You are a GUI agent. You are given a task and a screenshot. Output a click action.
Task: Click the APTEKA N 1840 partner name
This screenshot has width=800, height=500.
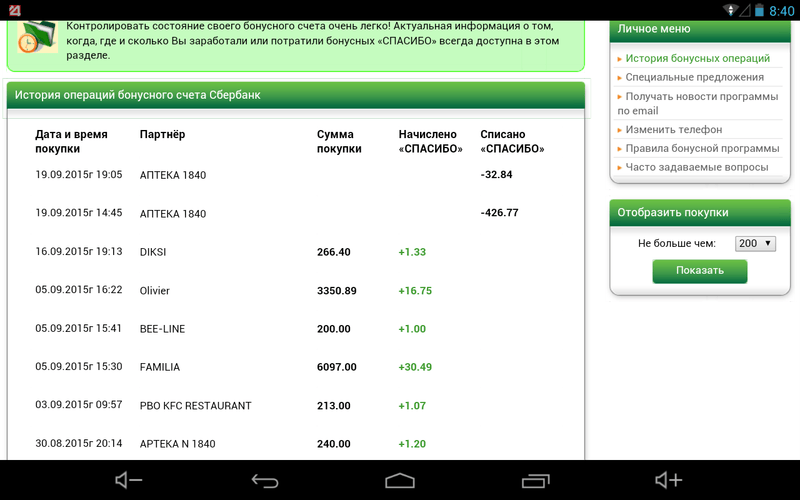click(x=178, y=444)
